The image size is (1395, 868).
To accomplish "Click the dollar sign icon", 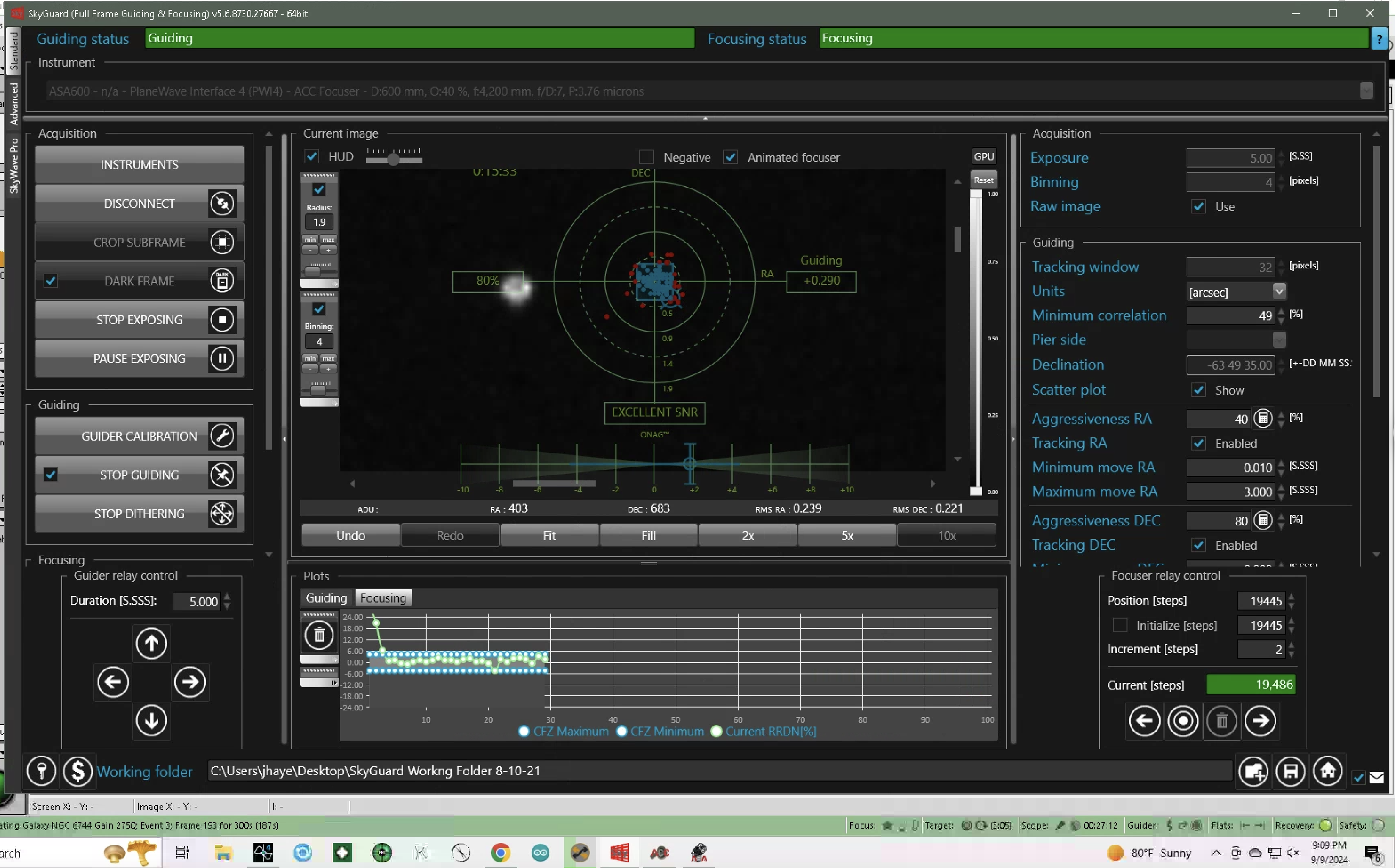I will (x=78, y=771).
